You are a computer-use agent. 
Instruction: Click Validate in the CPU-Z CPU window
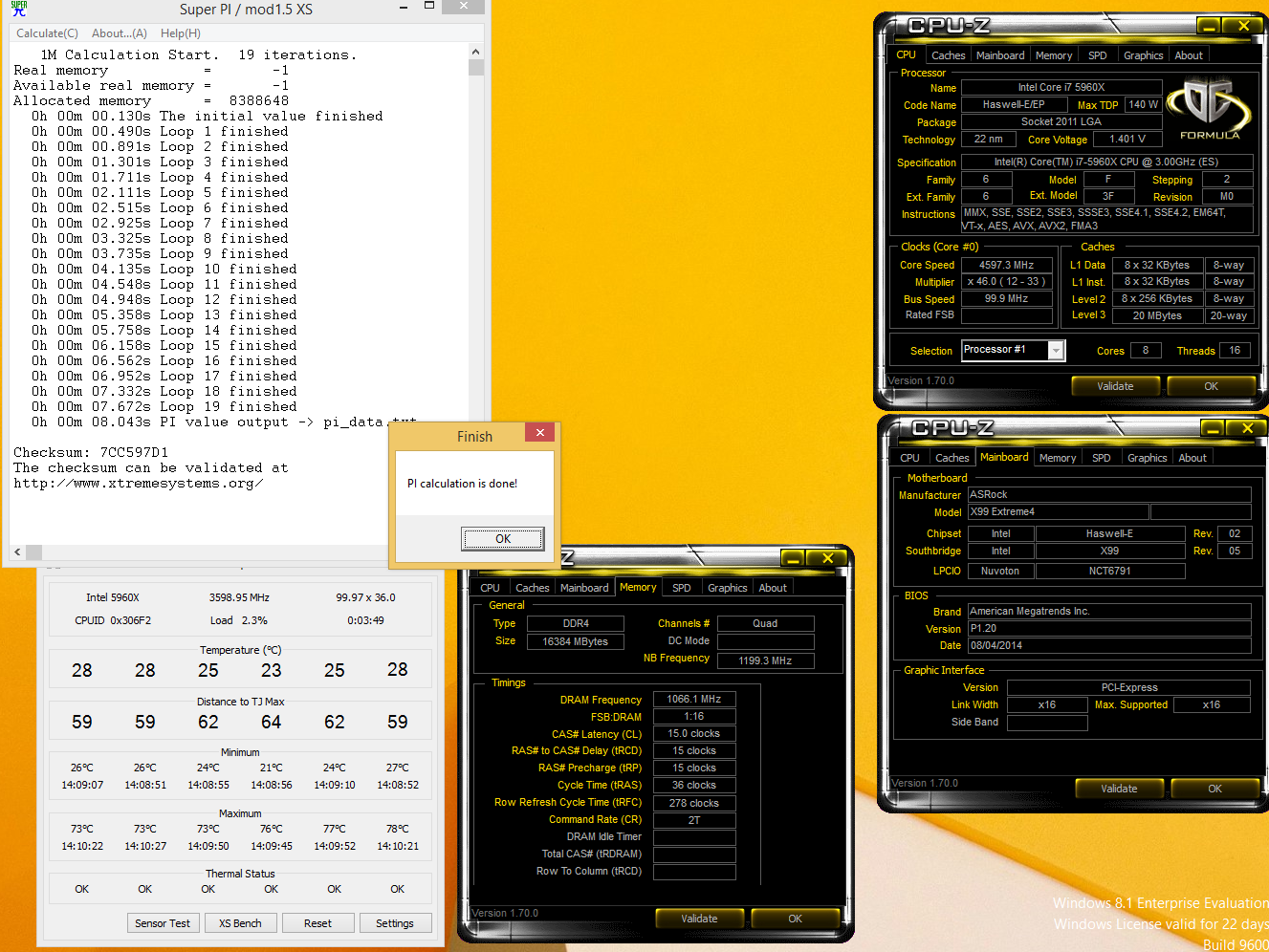point(1115,386)
